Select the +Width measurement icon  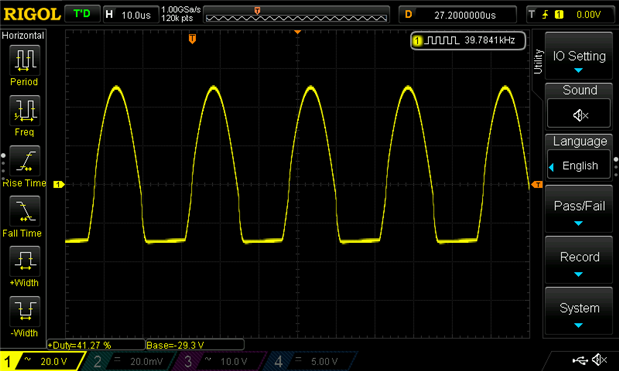pos(24,261)
